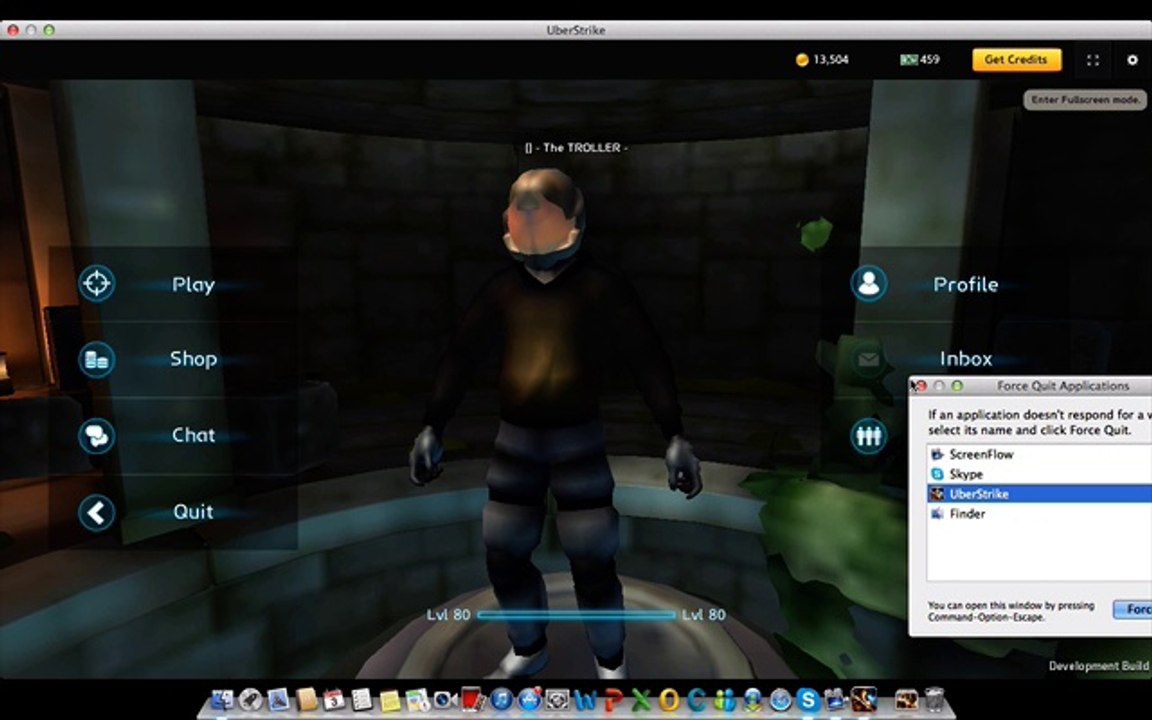The width and height of the screenshot is (1152, 720).
Task: Click the Force Quit button in dialog
Action: coord(1132,610)
